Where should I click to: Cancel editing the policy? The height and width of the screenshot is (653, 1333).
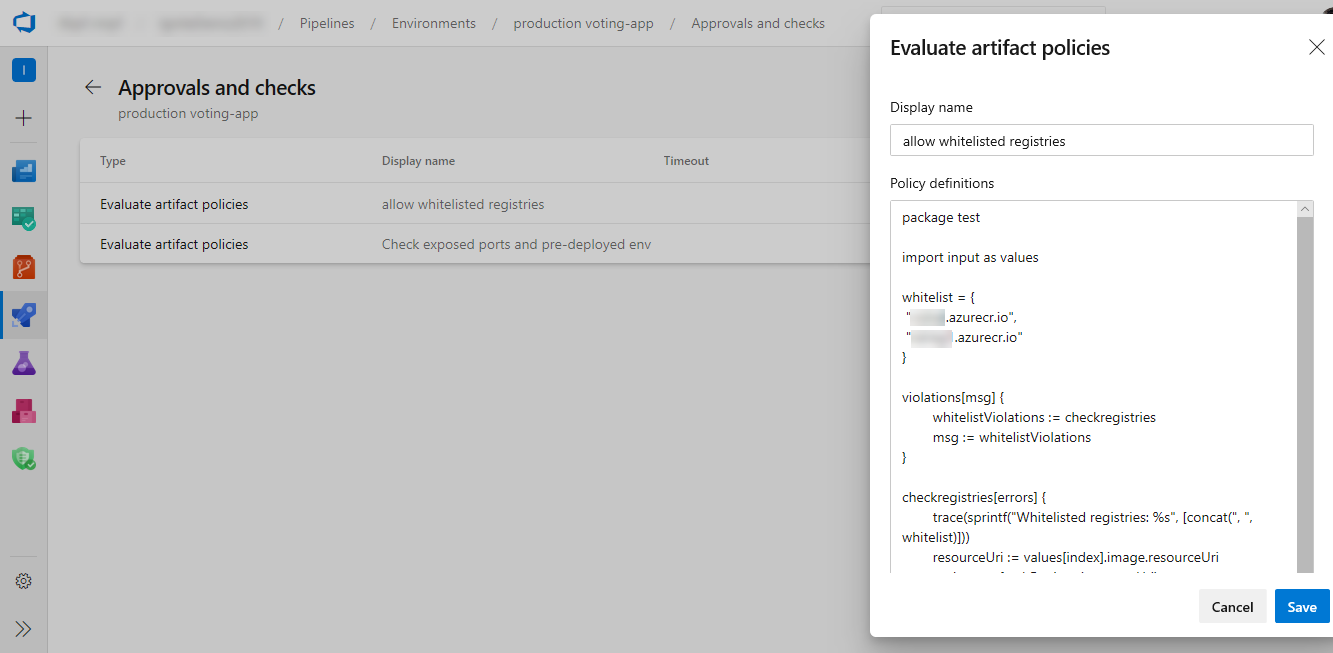(x=1232, y=606)
